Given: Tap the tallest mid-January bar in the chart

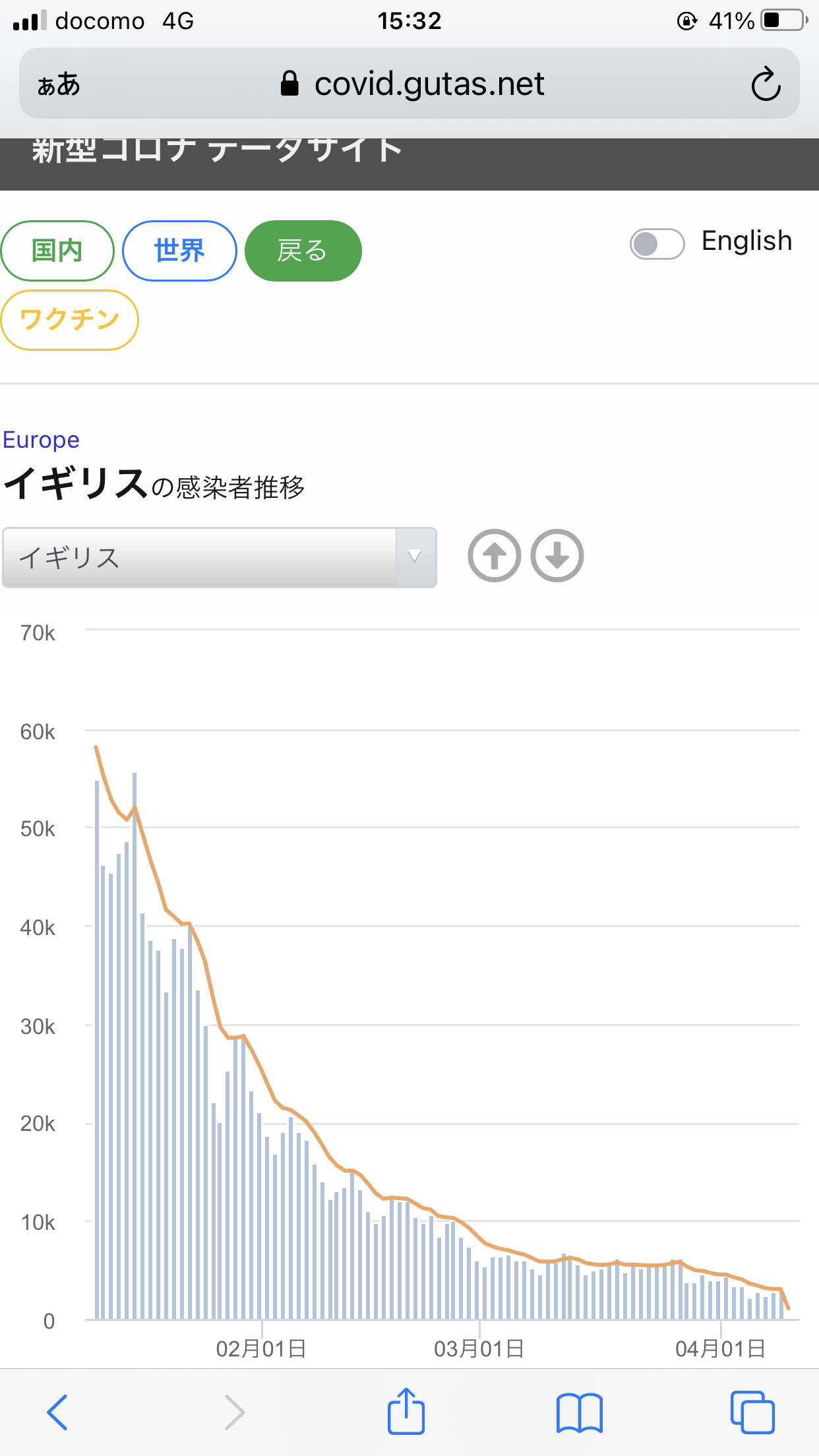Looking at the screenshot, I should coord(135,1046).
